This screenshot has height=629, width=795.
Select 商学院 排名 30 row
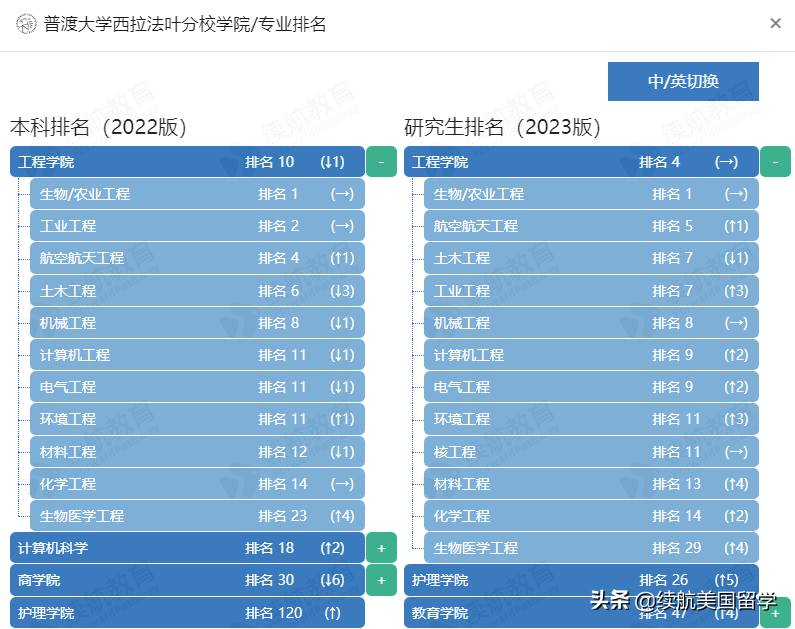coord(187,580)
